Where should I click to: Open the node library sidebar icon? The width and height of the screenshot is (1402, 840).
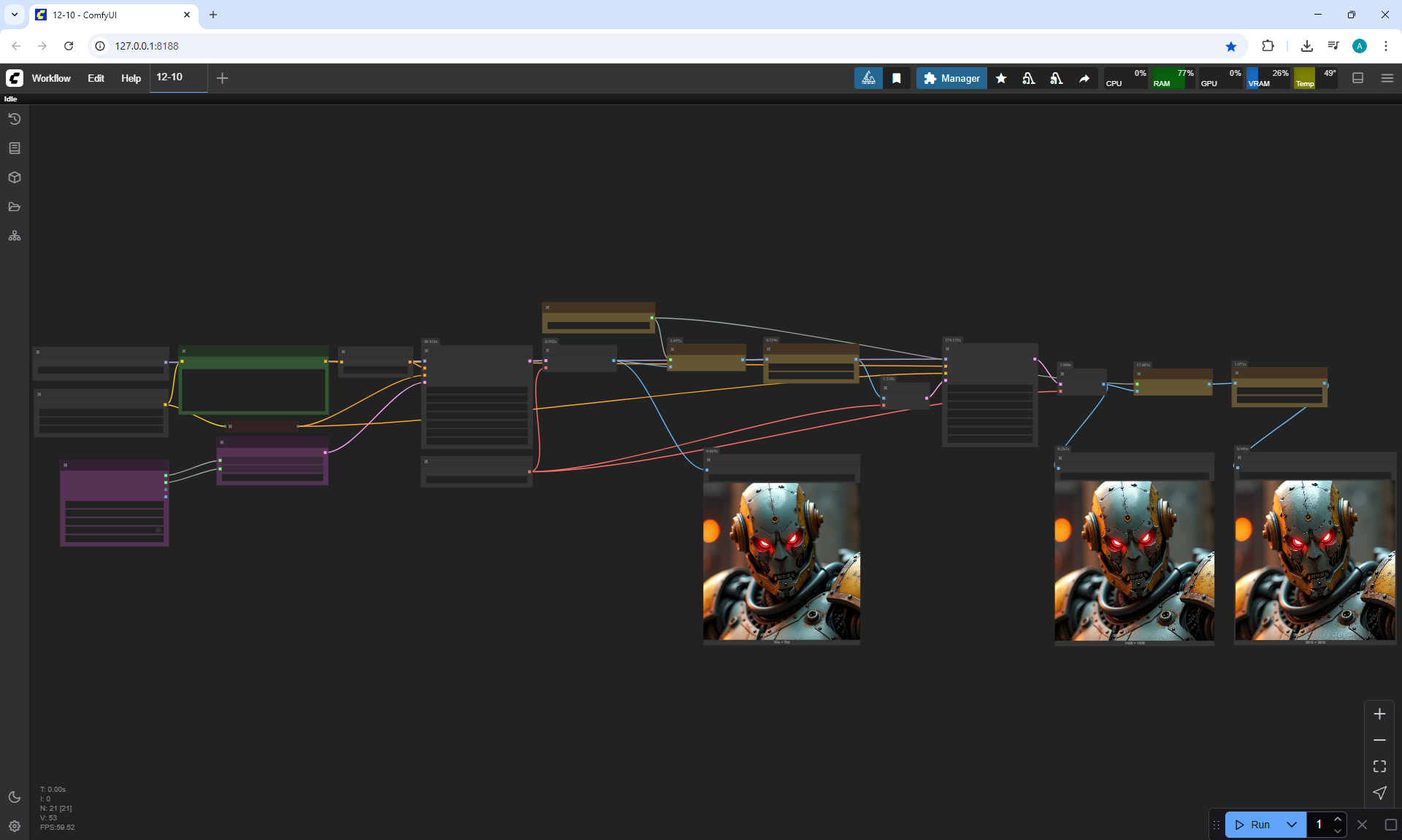coord(14,148)
